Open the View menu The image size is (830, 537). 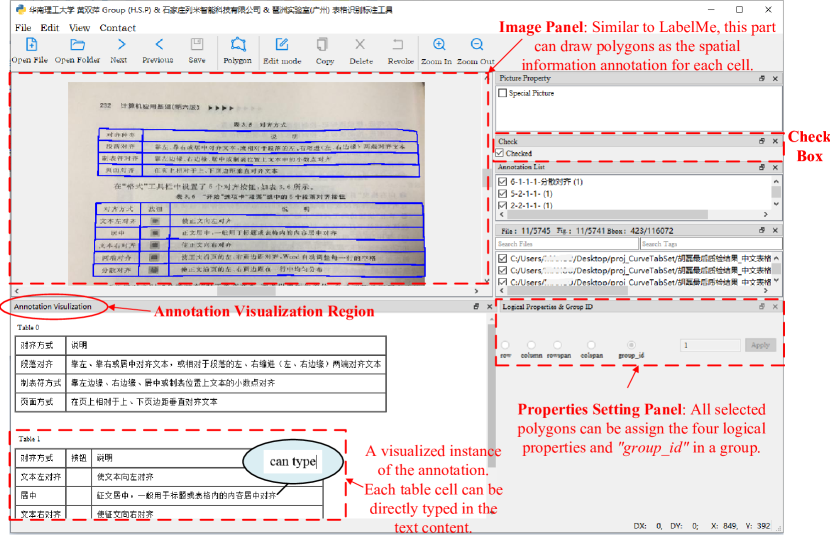79,28
